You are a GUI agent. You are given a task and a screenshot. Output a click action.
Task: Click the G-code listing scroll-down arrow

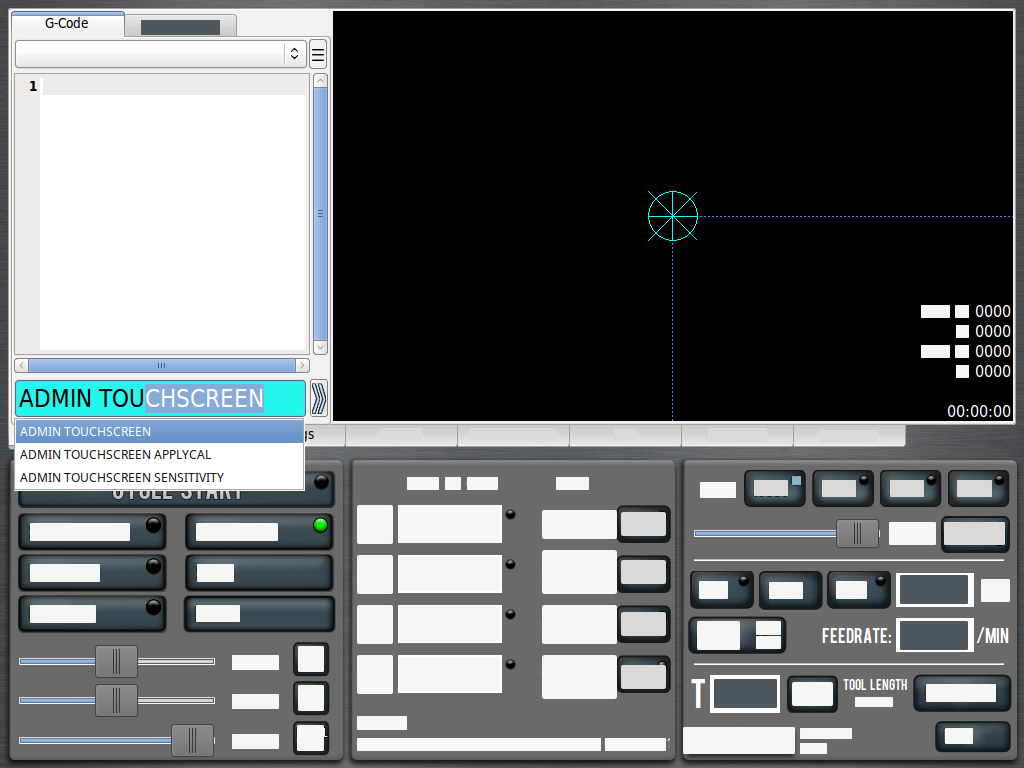point(320,347)
